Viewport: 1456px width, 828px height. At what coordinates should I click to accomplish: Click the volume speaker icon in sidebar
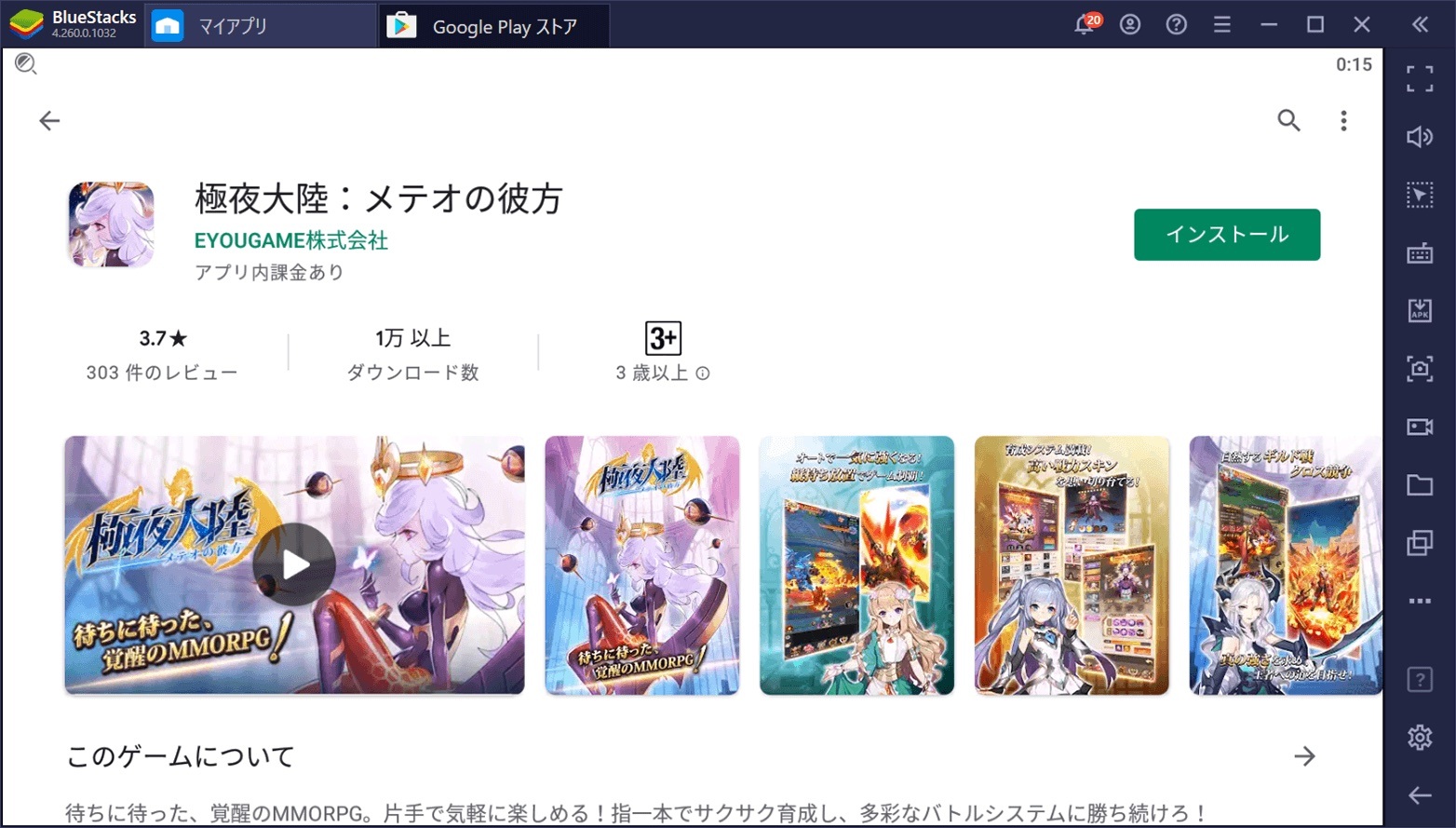click(1420, 137)
